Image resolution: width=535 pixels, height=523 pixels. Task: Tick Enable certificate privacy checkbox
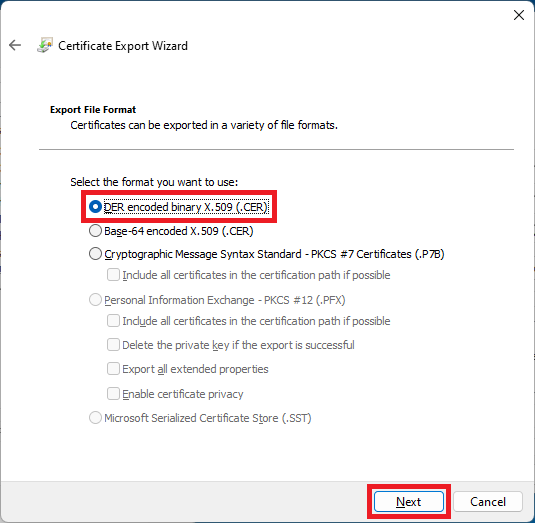pos(113,394)
